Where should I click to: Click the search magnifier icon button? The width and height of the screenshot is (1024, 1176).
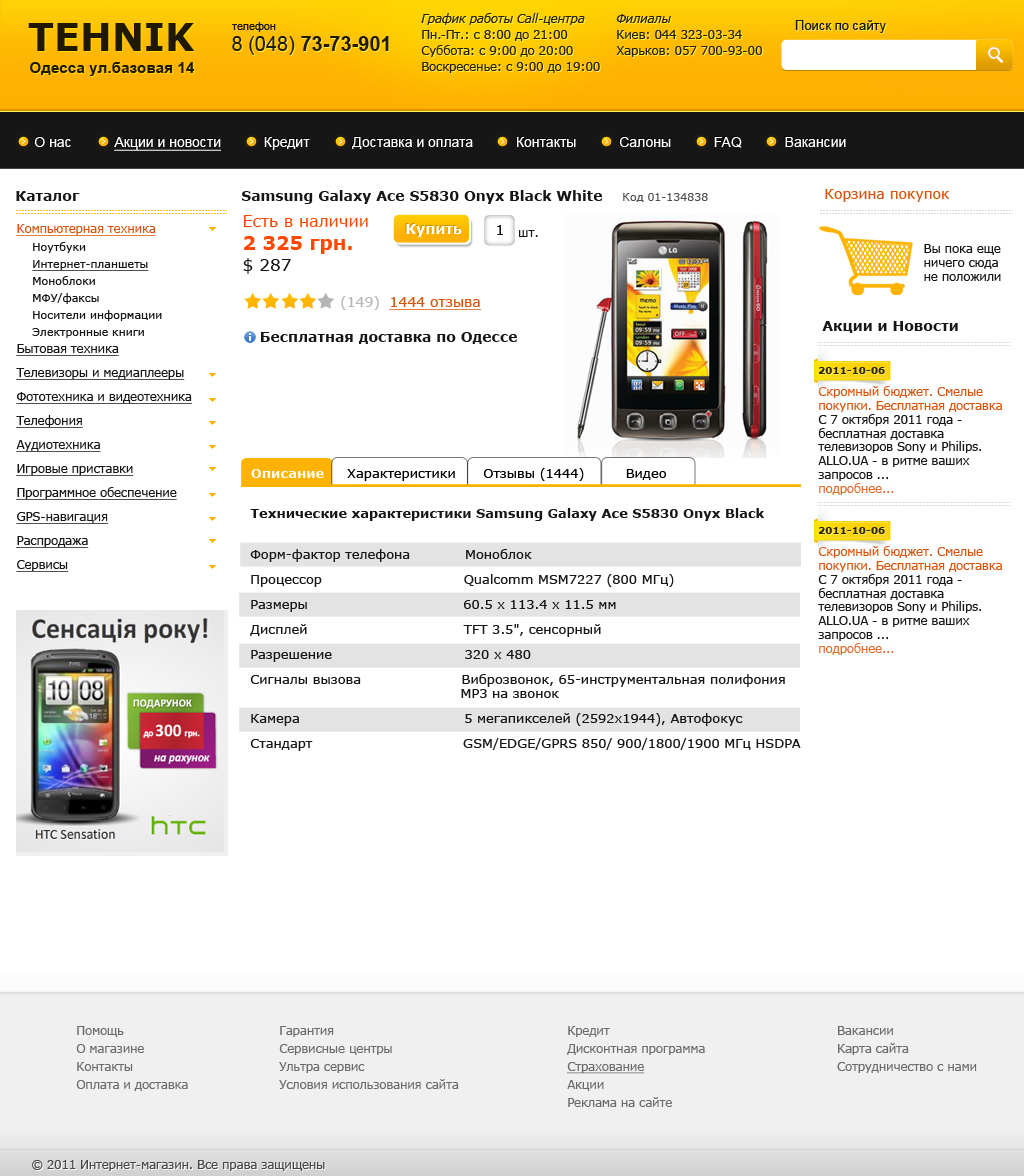(994, 55)
